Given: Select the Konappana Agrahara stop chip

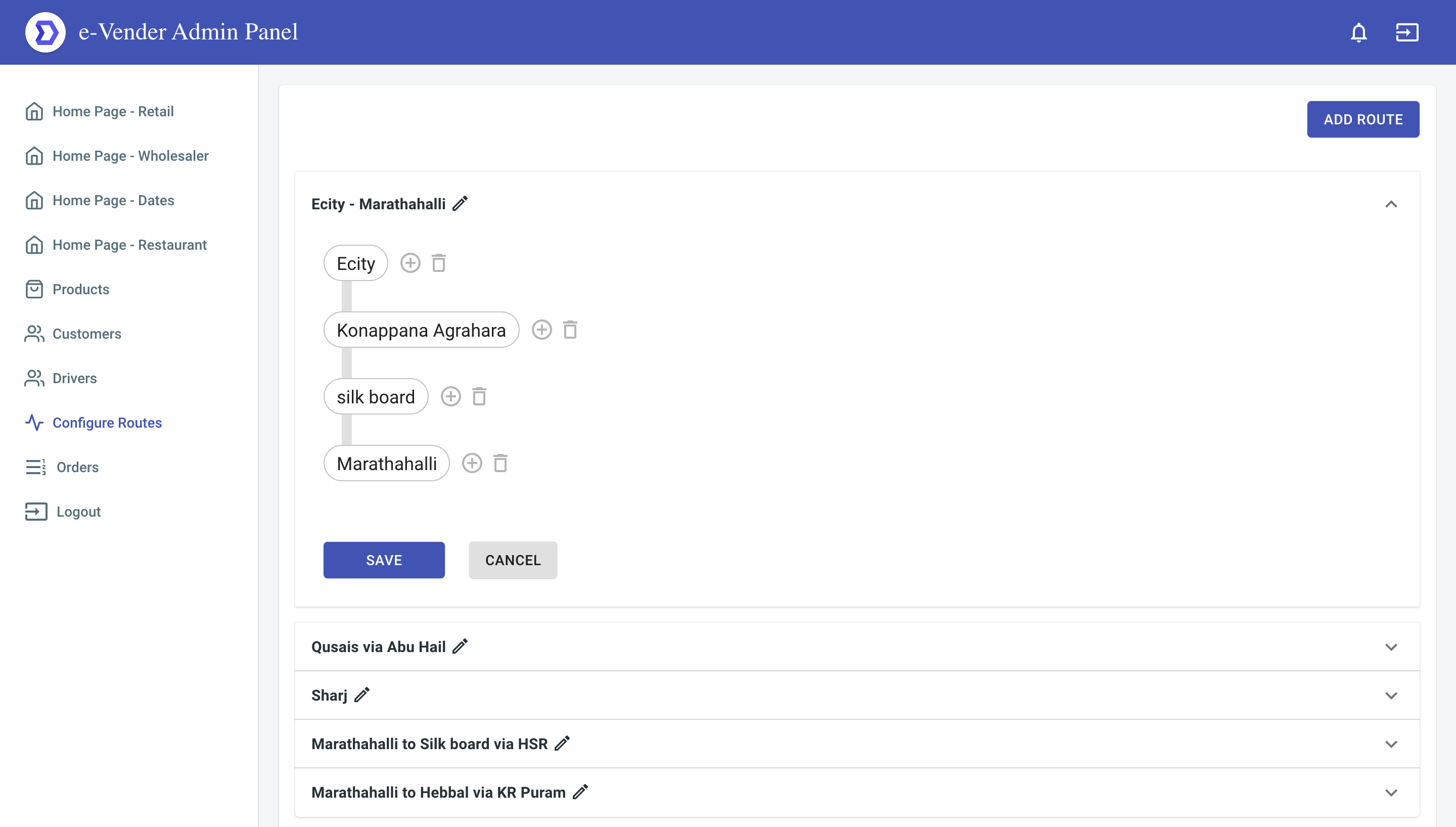Looking at the screenshot, I should pyautogui.click(x=421, y=330).
